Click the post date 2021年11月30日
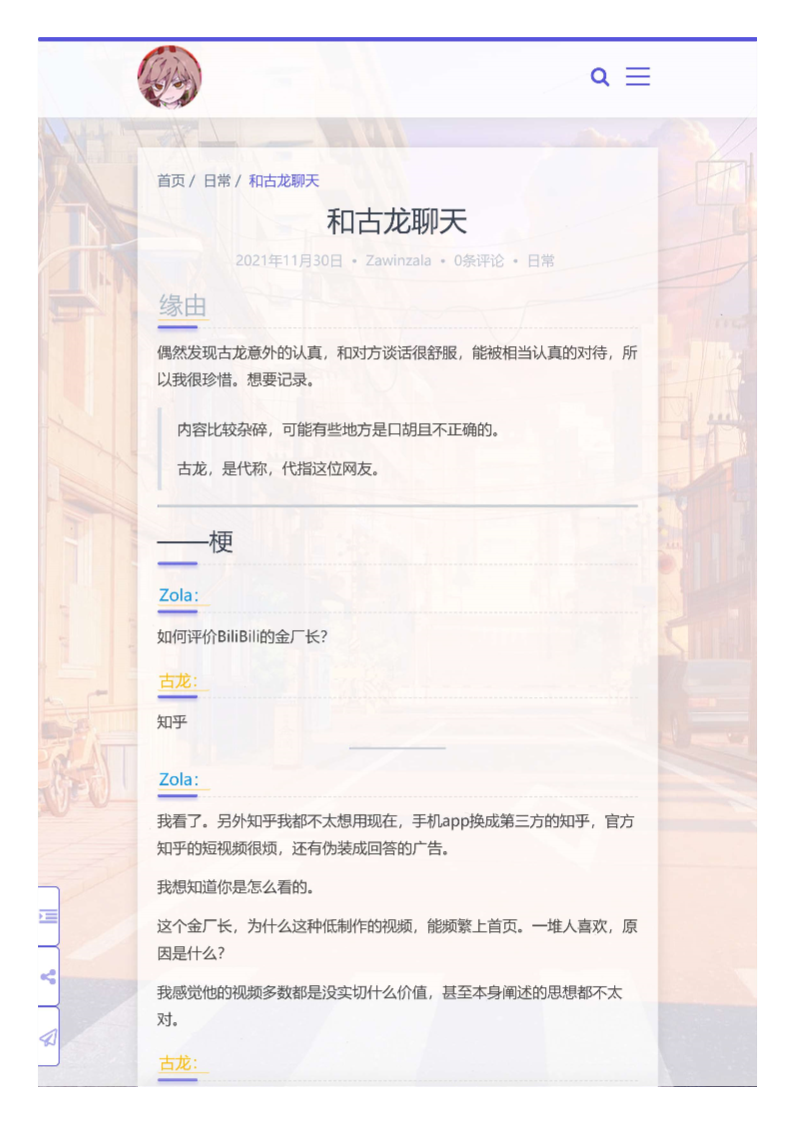The height and width of the screenshot is (1123, 794). click(289, 261)
